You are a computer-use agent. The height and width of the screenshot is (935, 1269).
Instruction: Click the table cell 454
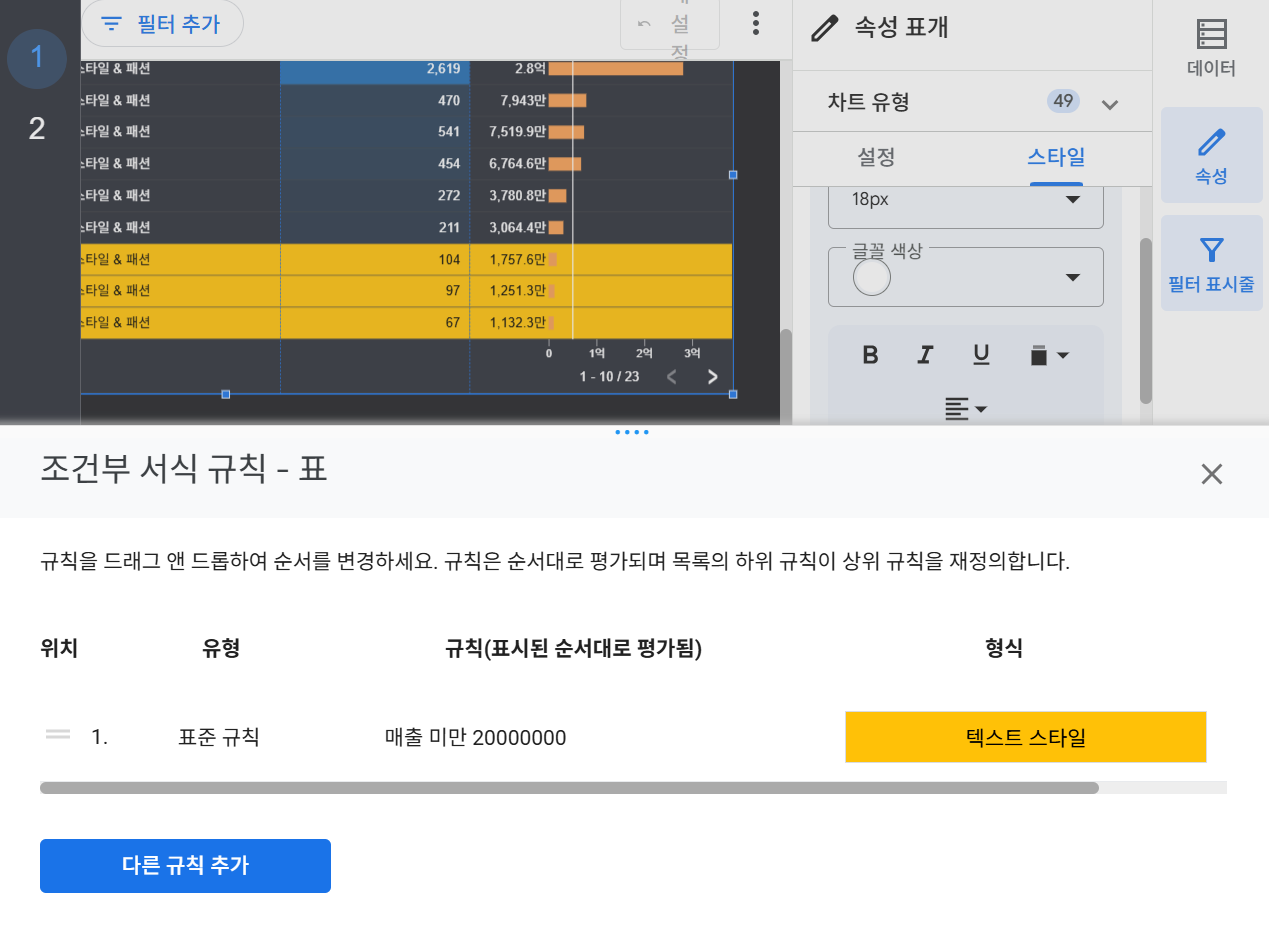449,164
